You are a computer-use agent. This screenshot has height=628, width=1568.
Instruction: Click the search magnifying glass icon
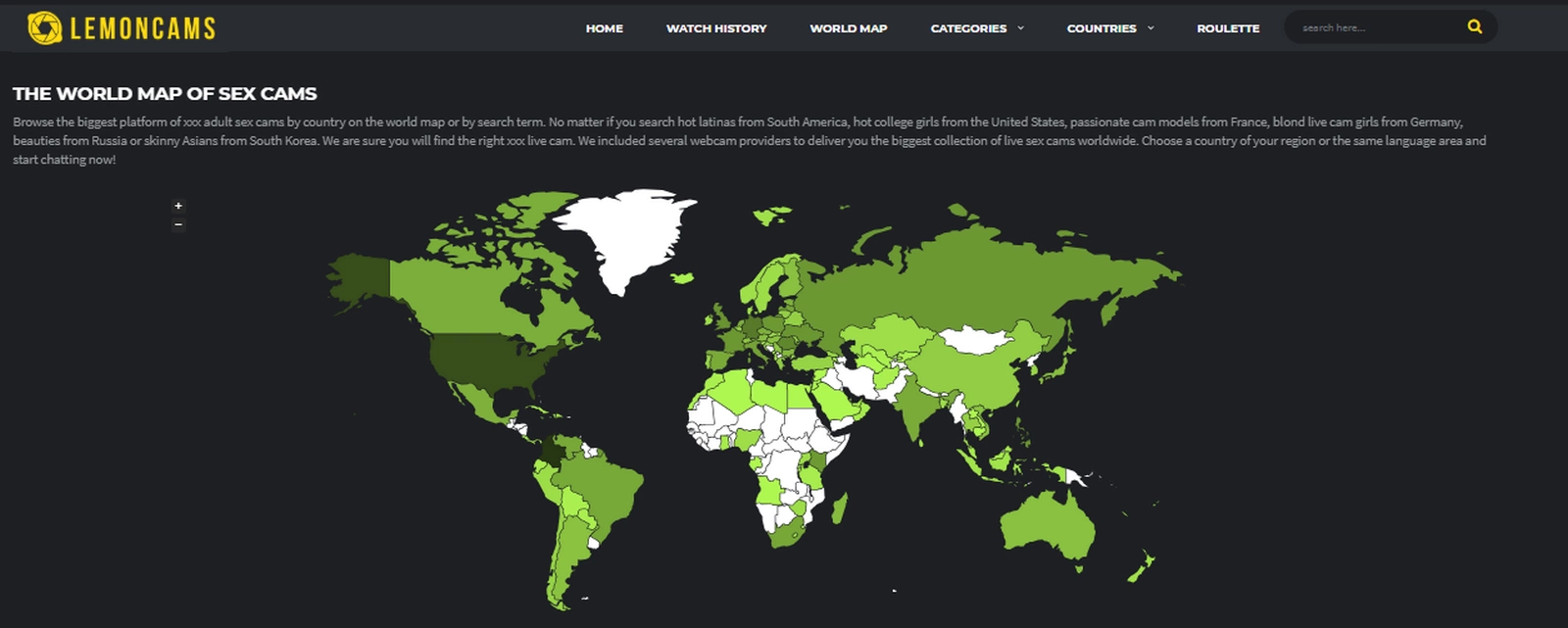click(1474, 27)
